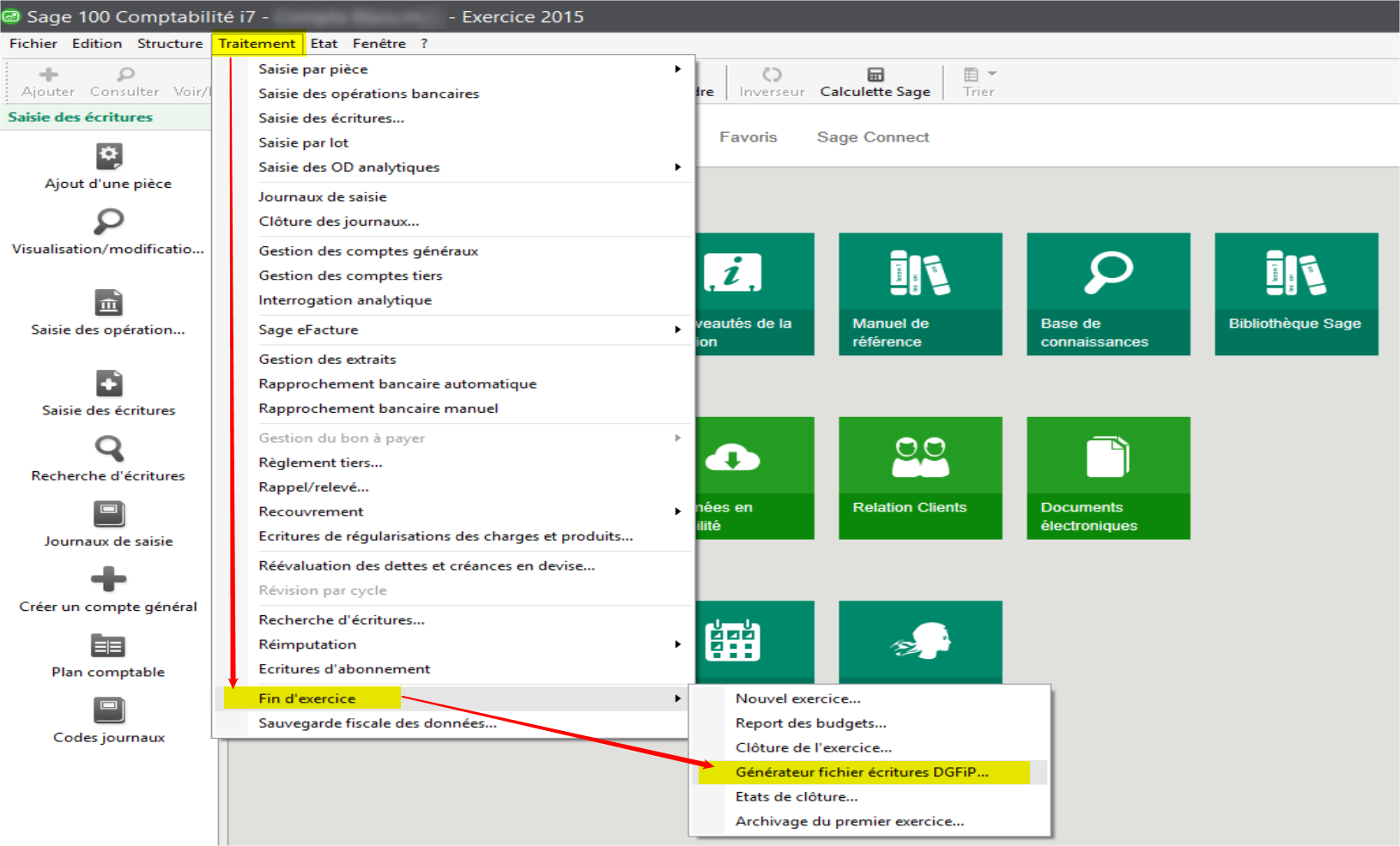
Task: Open Visualisation/modification magnifier icon in sidebar
Action: [x=108, y=221]
